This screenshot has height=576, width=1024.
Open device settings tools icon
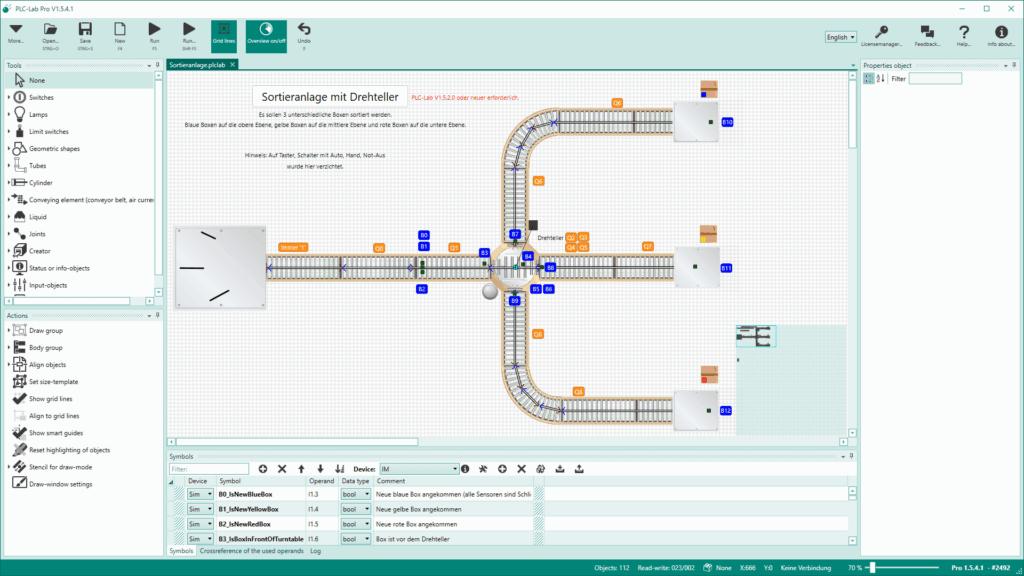click(483, 469)
